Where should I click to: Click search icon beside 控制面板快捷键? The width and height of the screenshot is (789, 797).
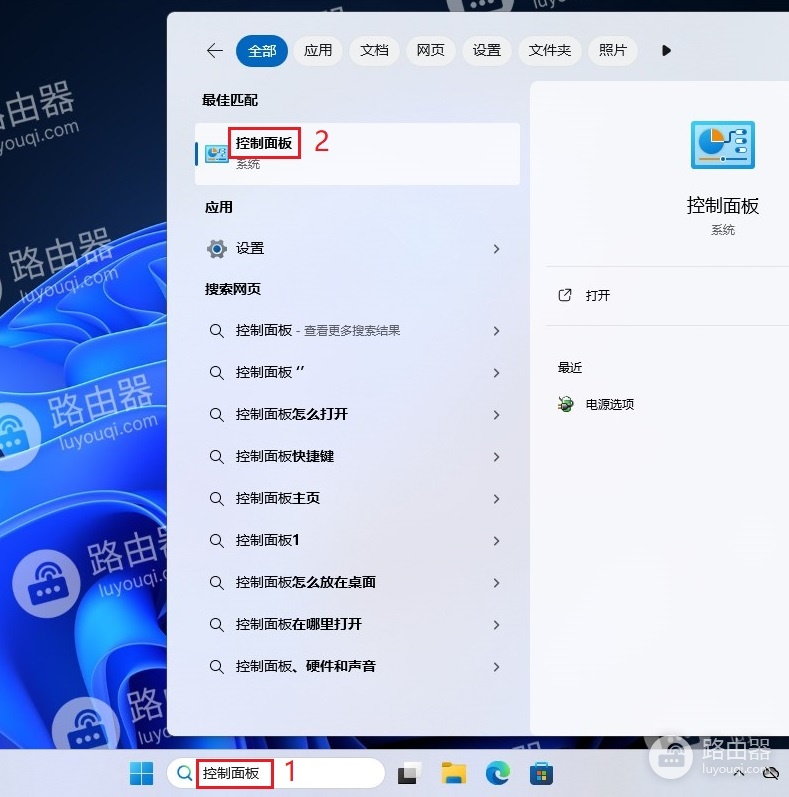tap(217, 457)
